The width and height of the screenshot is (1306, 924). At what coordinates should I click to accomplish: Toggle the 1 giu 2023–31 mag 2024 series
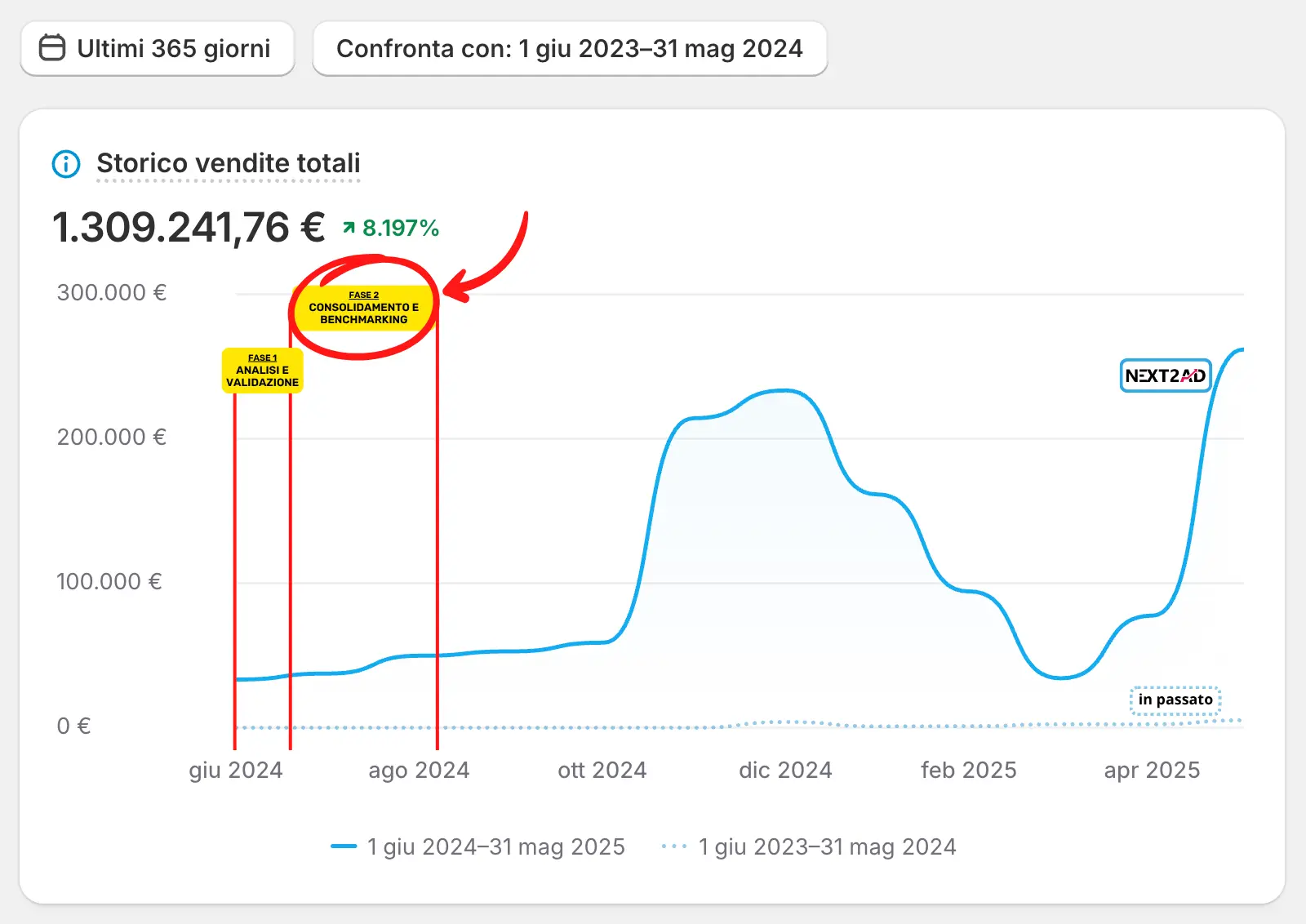coord(827,846)
